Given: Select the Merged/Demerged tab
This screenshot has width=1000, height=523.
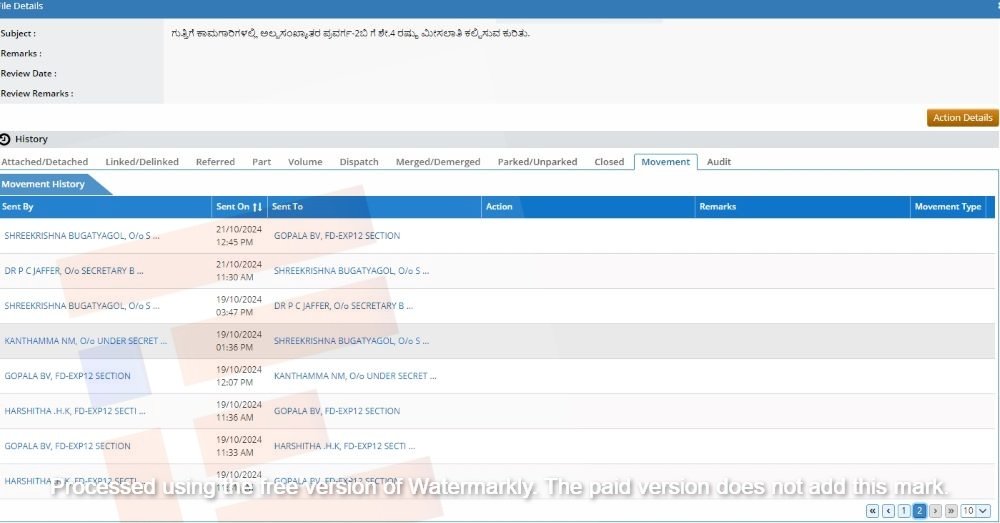Looking at the screenshot, I should (438, 162).
